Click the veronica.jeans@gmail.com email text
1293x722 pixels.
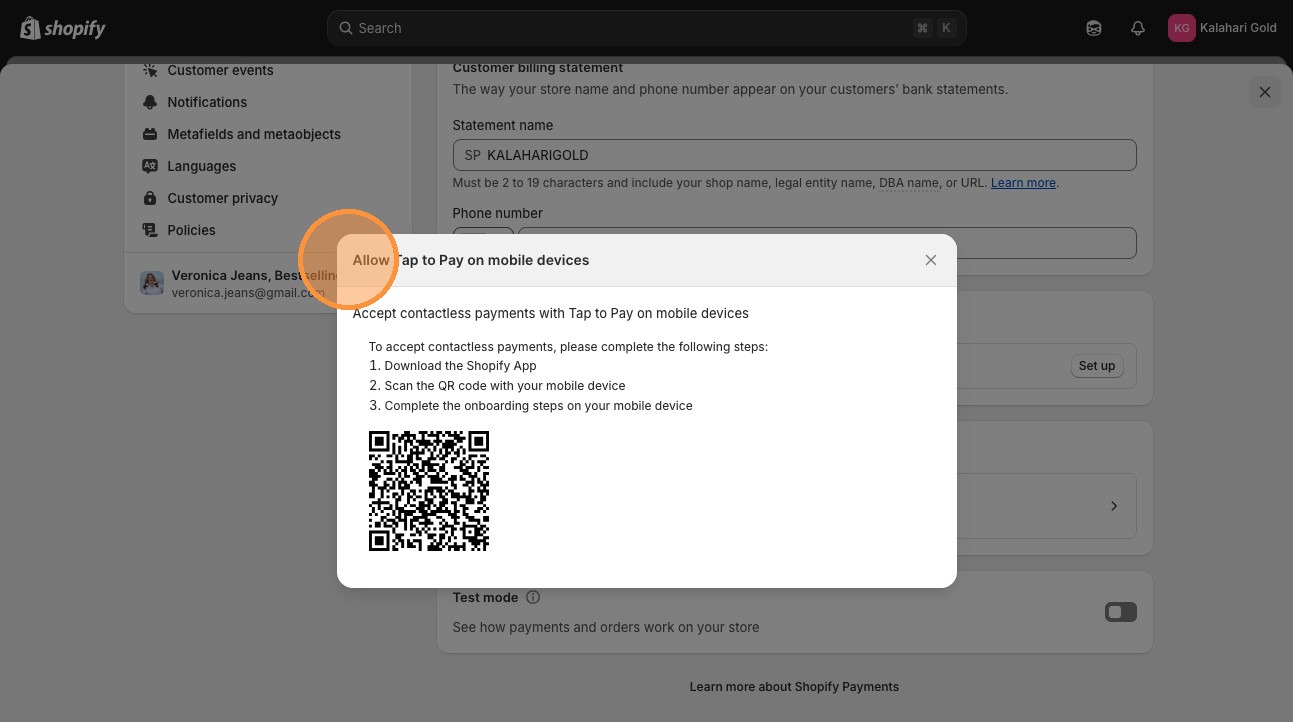click(248, 293)
